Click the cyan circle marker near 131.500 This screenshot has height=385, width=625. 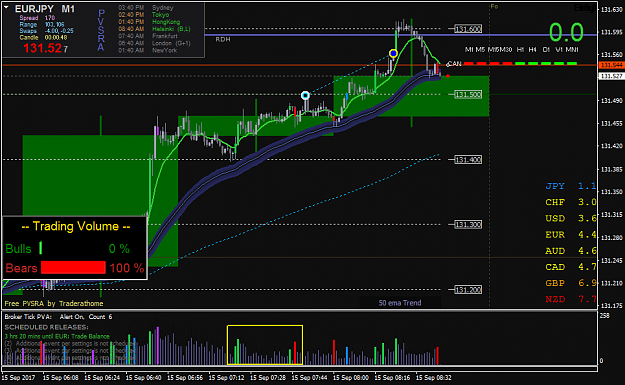coord(305,95)
